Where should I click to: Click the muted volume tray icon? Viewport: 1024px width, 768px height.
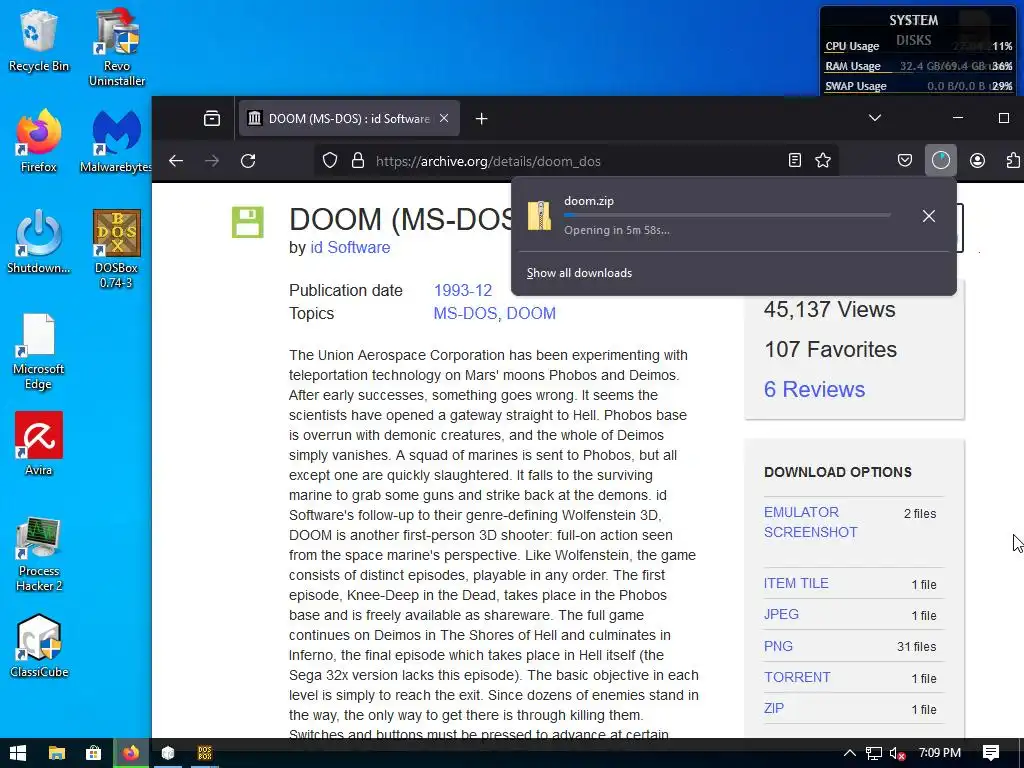pyautogui.click(x=897, y=753)
